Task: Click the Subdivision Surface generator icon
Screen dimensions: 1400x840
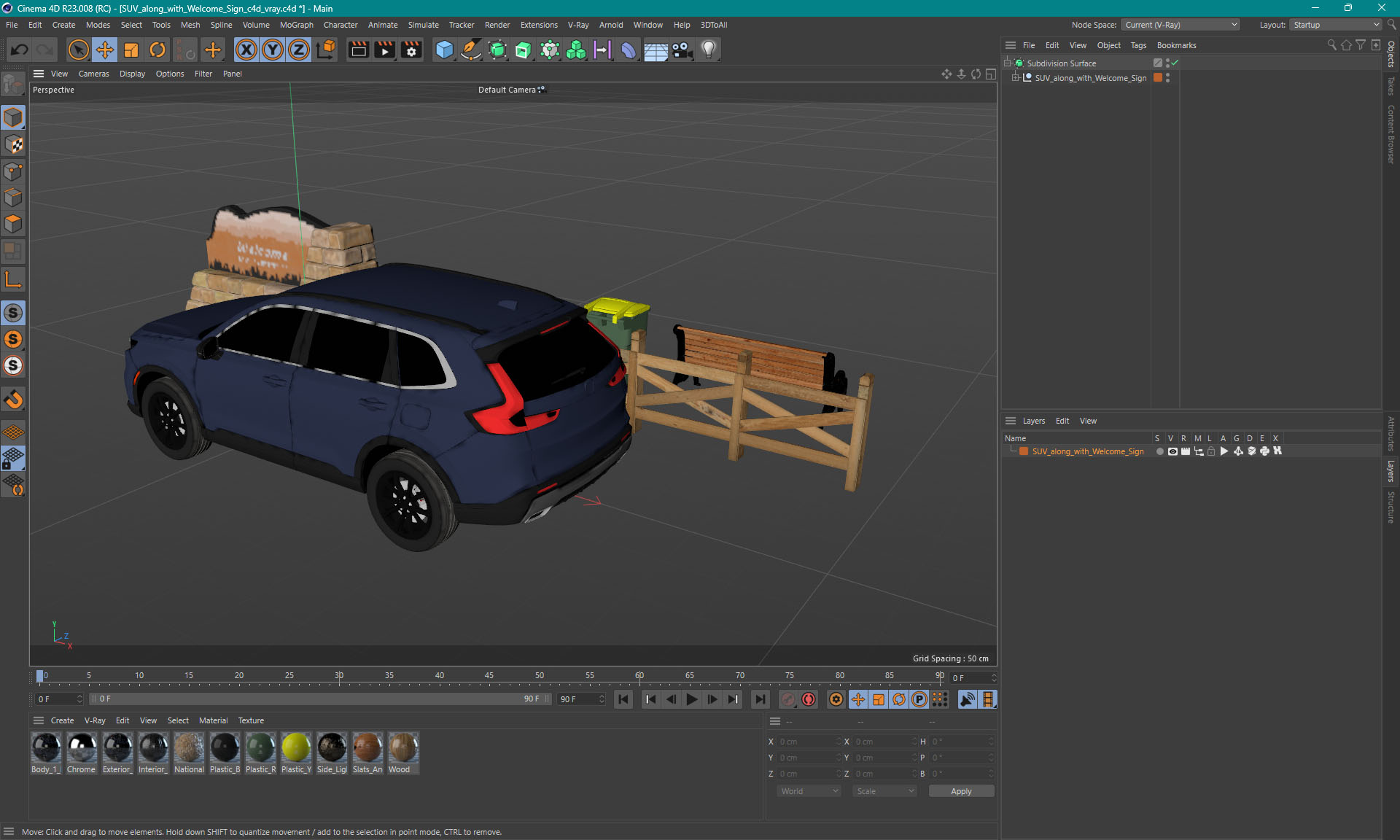Action: pos(497,50)
